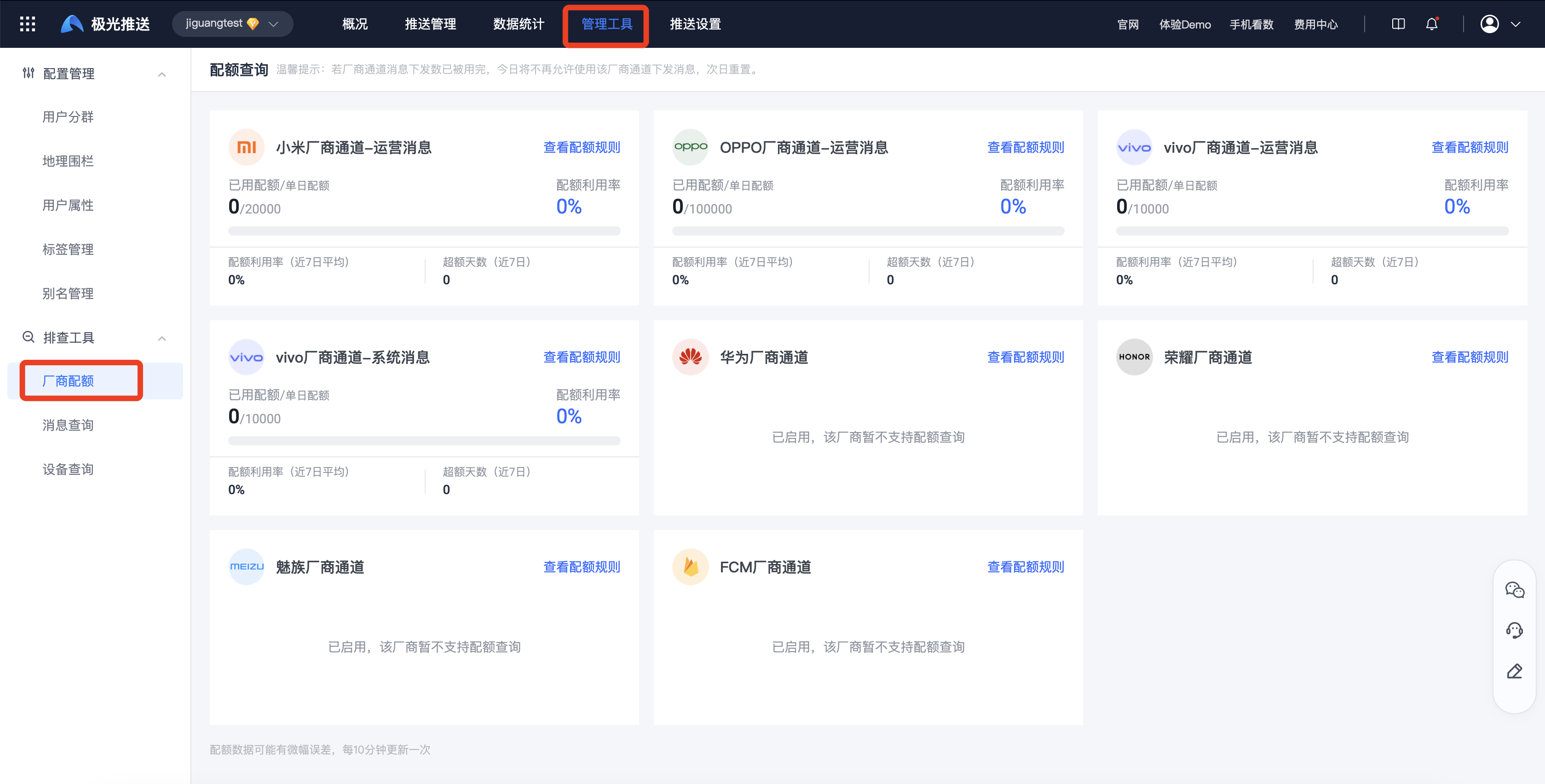Click the Huawei channel logo
Viewport: 1545px width, 784px height.
690,357
